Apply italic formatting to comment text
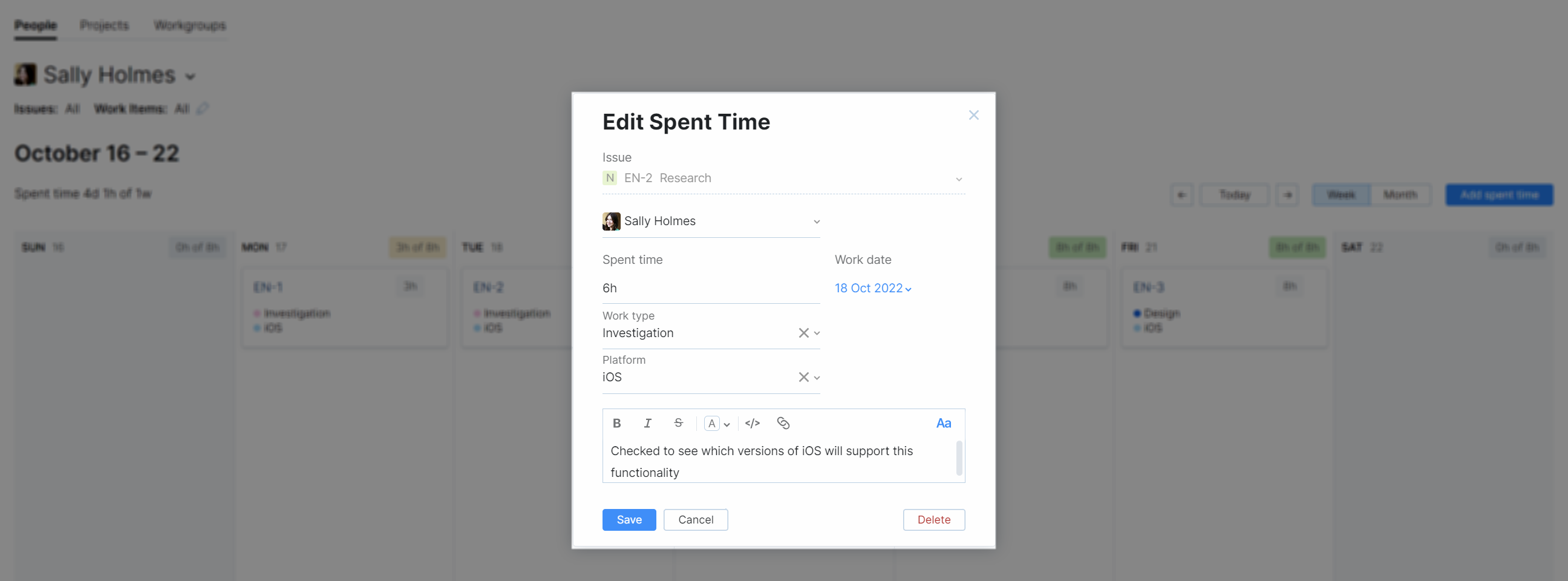 click(647, 423)
